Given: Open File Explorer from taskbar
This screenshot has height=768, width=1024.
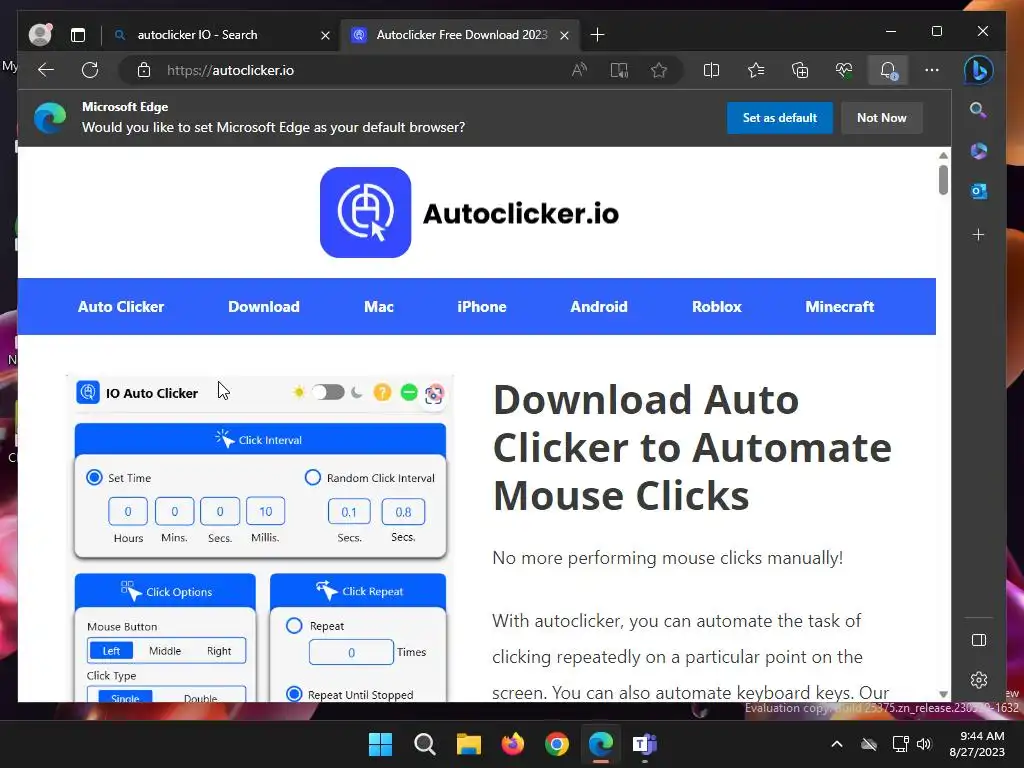Looking at the screenshot, I should coord(468,744).
